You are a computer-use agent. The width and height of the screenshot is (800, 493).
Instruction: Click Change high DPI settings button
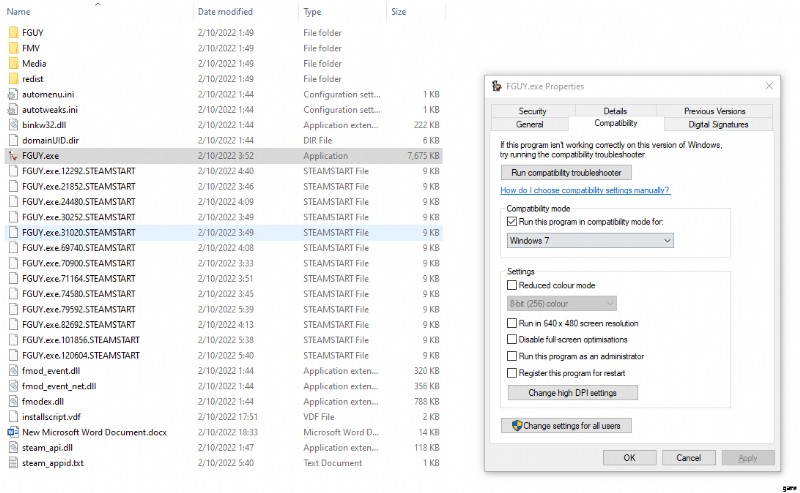(x=572, y=392)
